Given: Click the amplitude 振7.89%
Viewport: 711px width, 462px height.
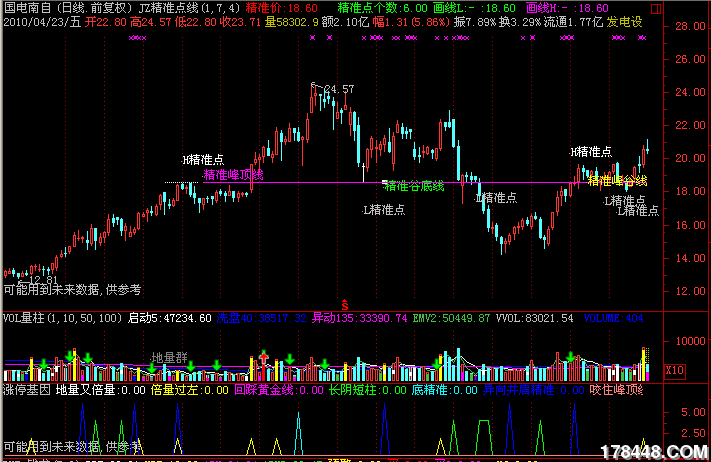Looking at the screenshot, I should point(474,22).
